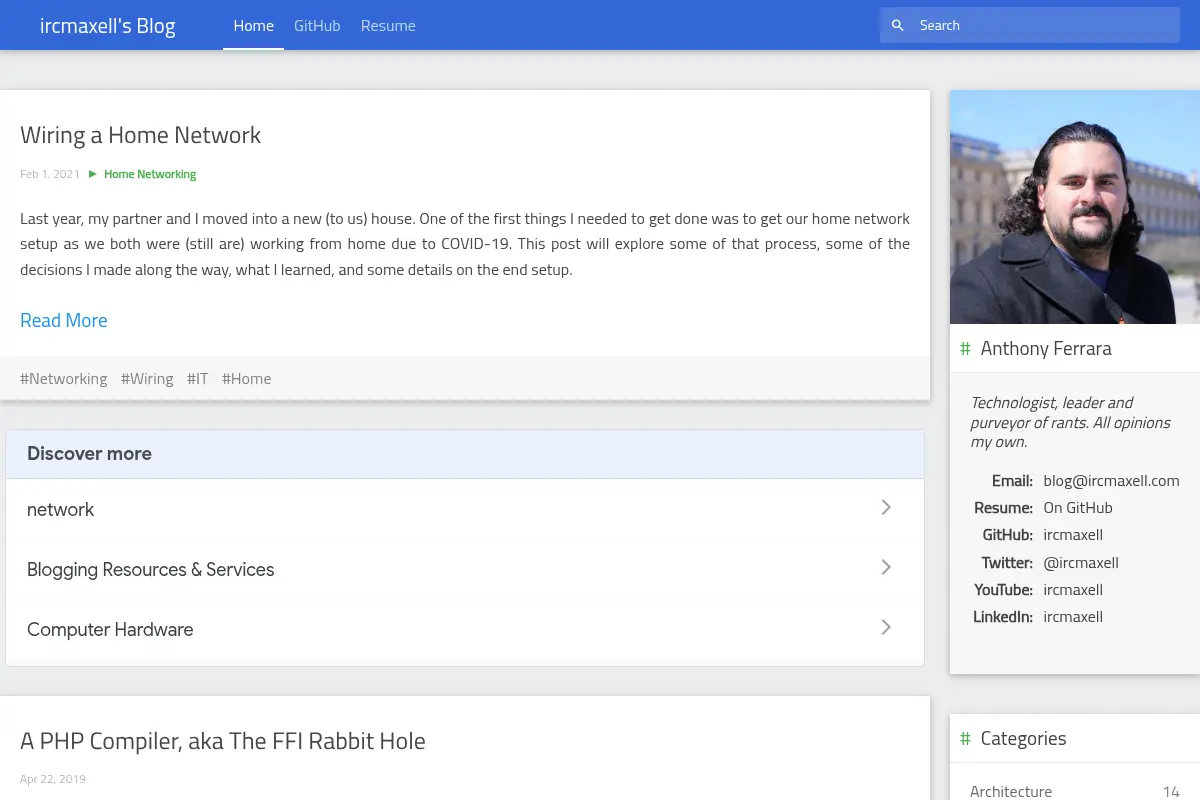Click the Apr 22, 2019 date
This screenshot has width=1200, height=800.
click(53, 779)
